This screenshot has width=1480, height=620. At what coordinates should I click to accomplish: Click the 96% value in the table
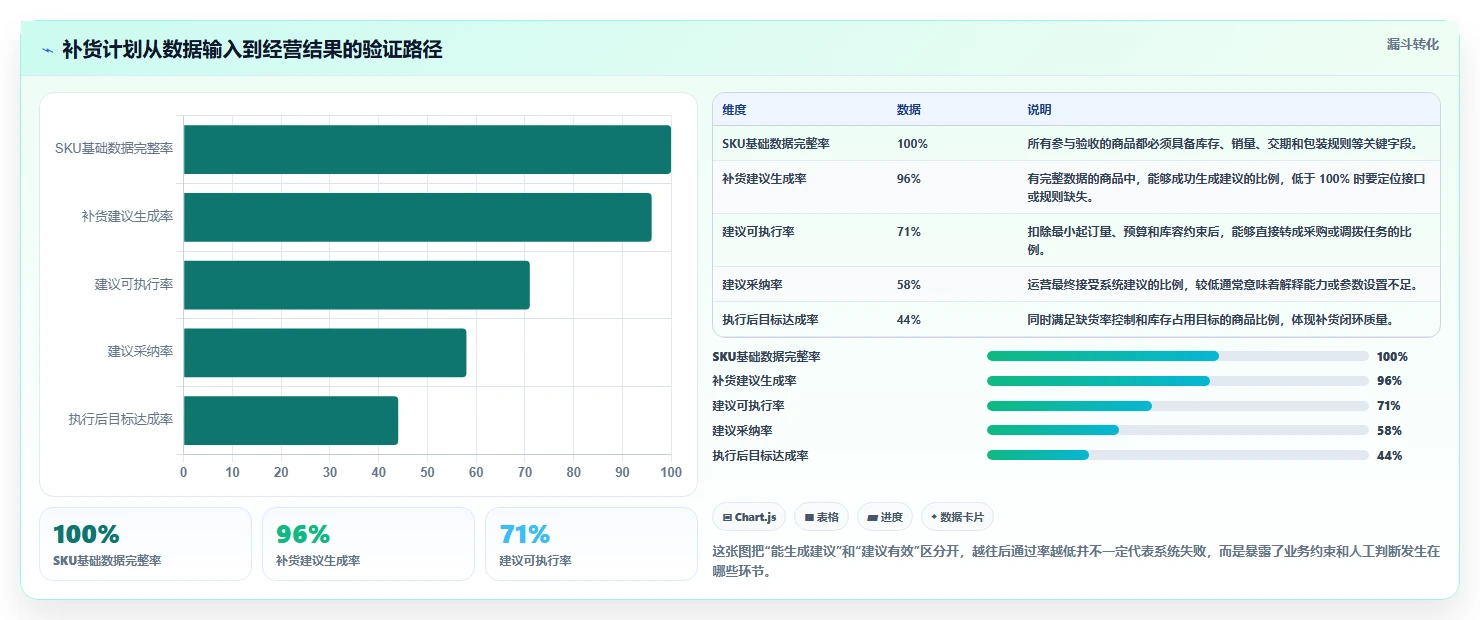click(909, 179)
